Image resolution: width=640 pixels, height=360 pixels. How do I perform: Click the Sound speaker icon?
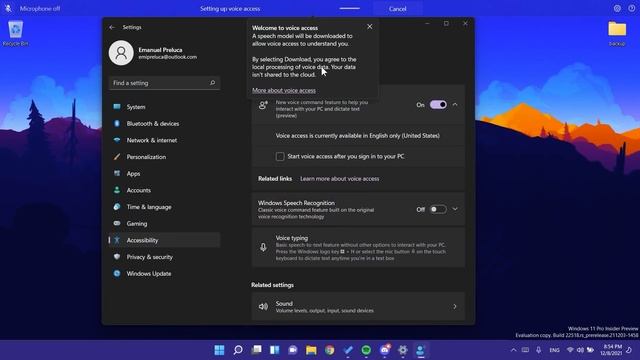[263, 307]
